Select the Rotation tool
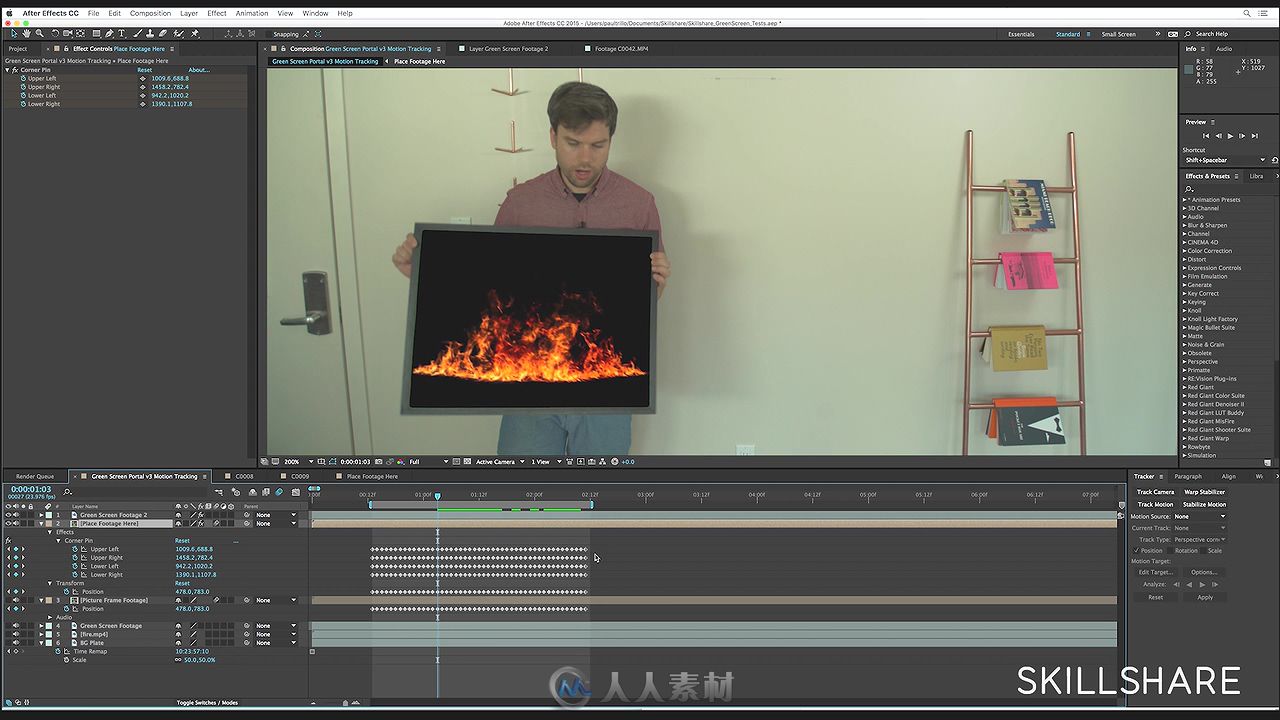The height and width of the screenshot is (720, 1280). coord(55,34)
